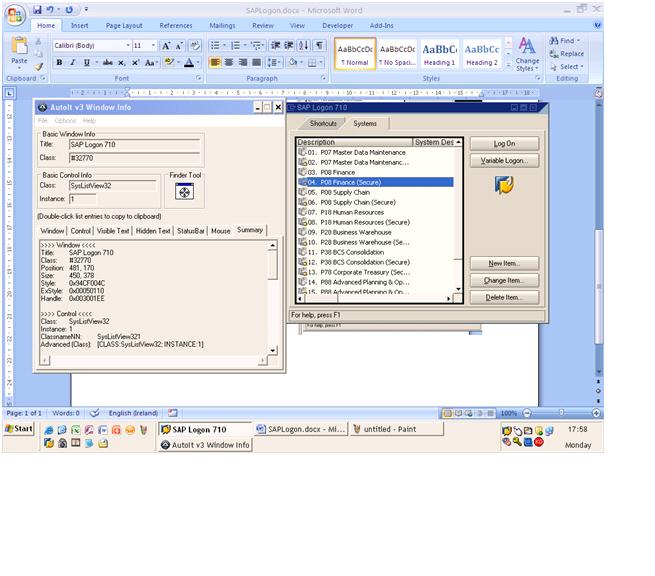Click zoom slider in Word status bar
The width and height of the screenshot is (655, 576).
(561, 413)
